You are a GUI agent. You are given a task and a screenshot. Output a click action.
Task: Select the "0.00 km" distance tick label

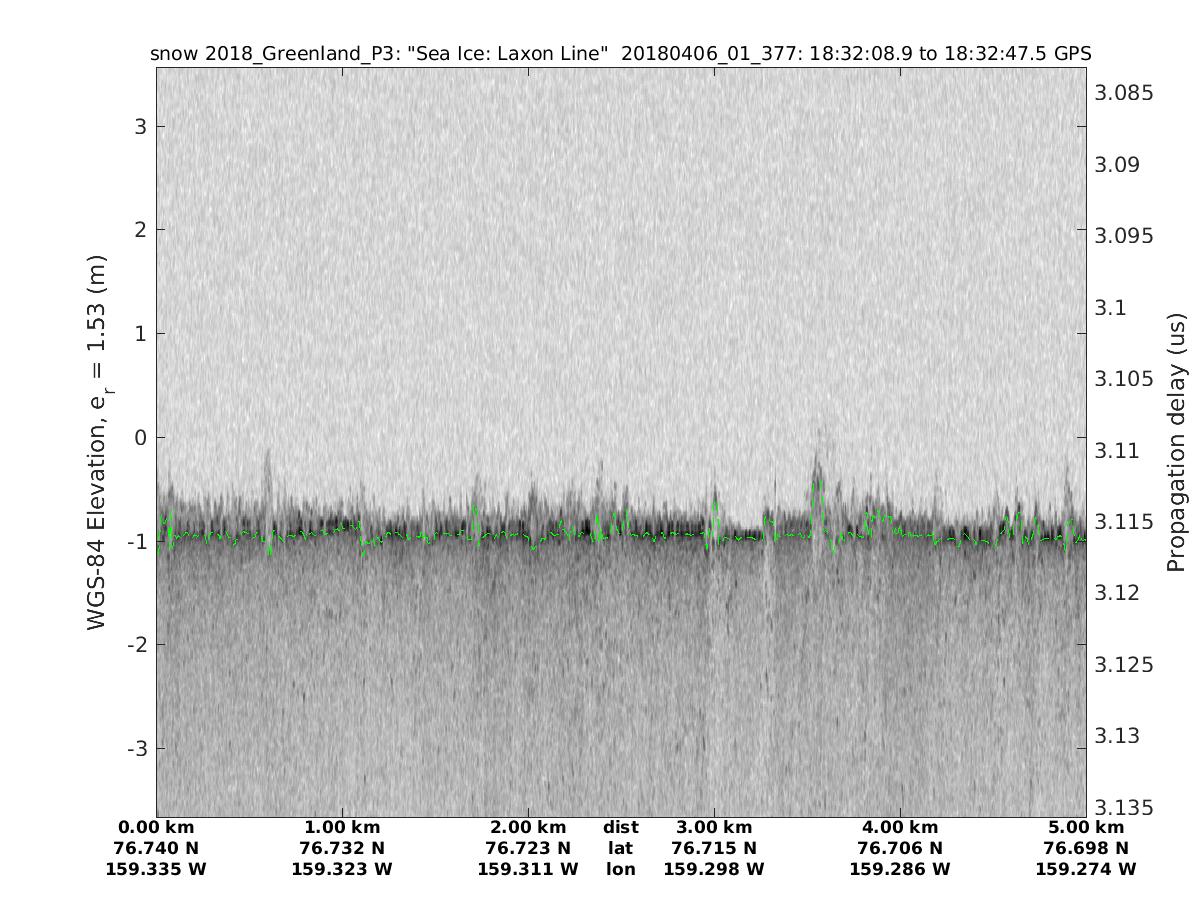(x=156, y=828)
